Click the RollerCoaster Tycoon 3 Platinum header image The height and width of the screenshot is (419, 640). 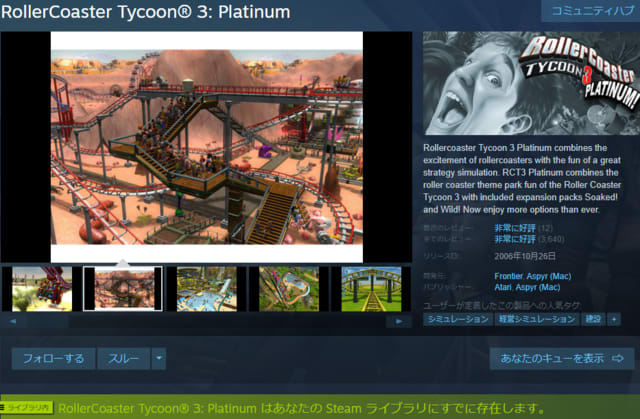(531, 83)
